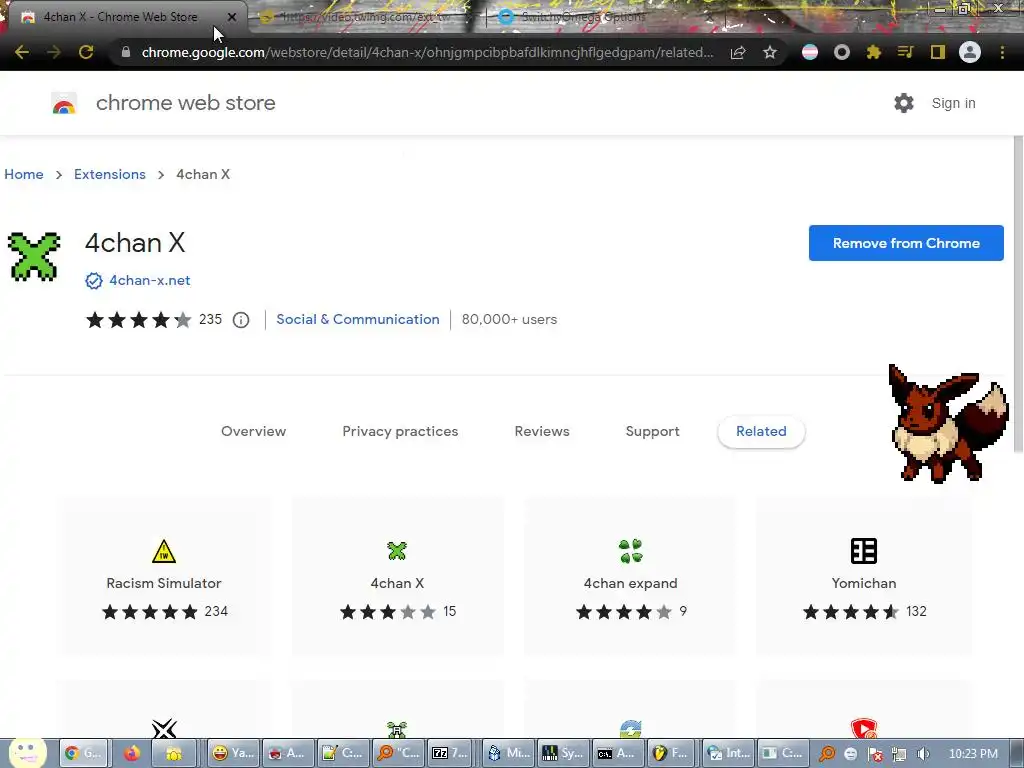Click the 4chan X star rating
The image size is (1024, 768).
(138, 319)
